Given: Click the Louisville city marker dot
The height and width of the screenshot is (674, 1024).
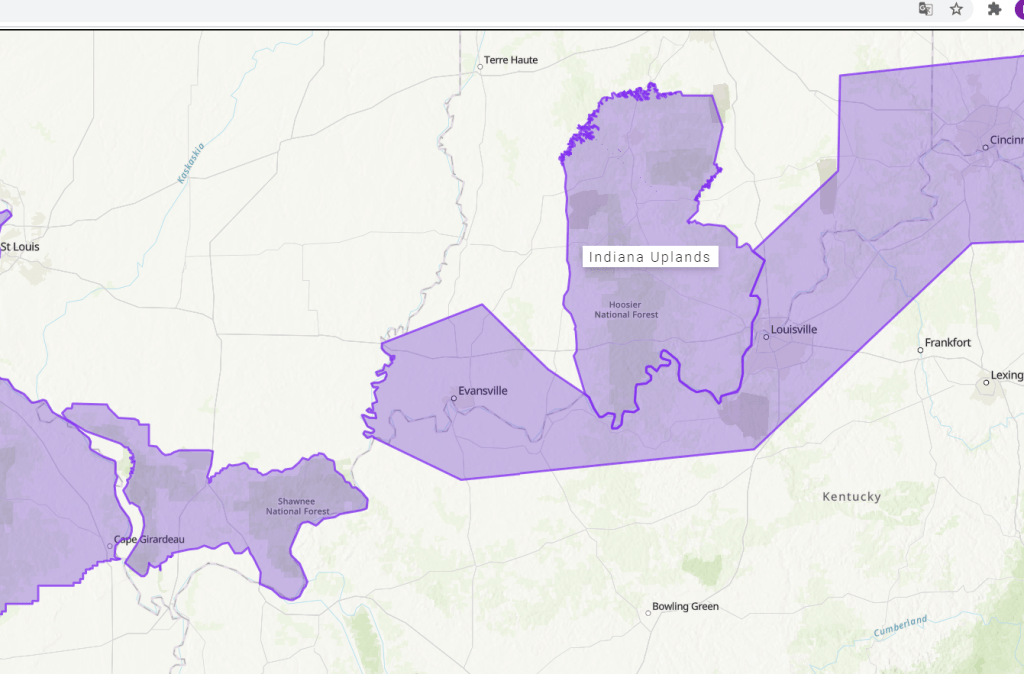Looking at the screenshot, I should point(766,337).
